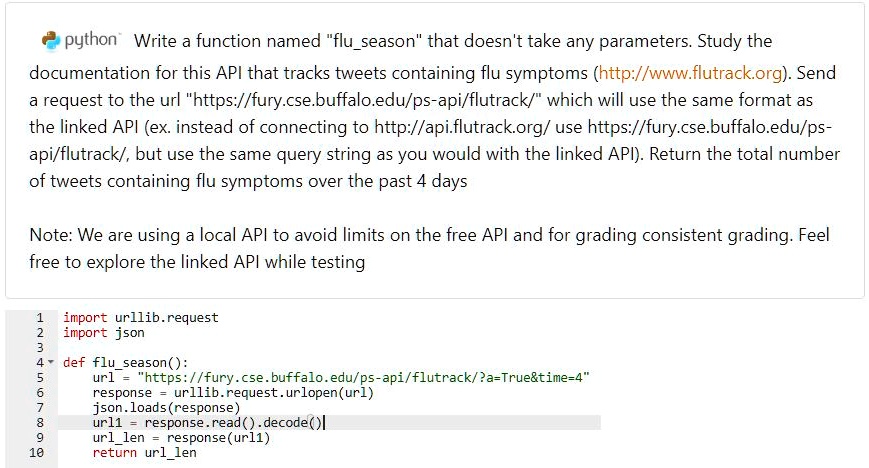Click on the import json line
Screen dimensions: 869x468
point(104,333)
